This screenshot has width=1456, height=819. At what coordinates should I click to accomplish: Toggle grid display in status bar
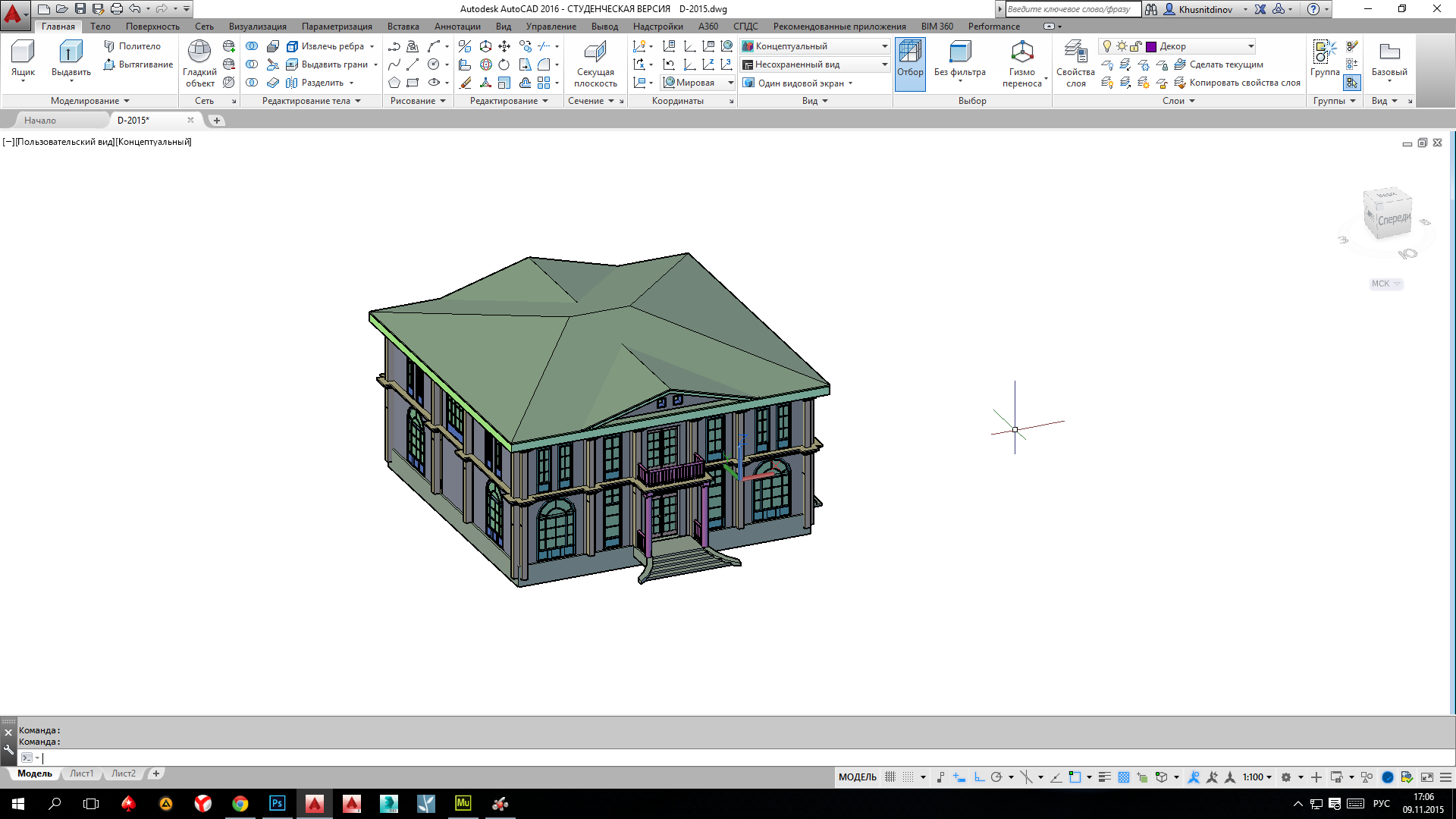click(890, 777)
